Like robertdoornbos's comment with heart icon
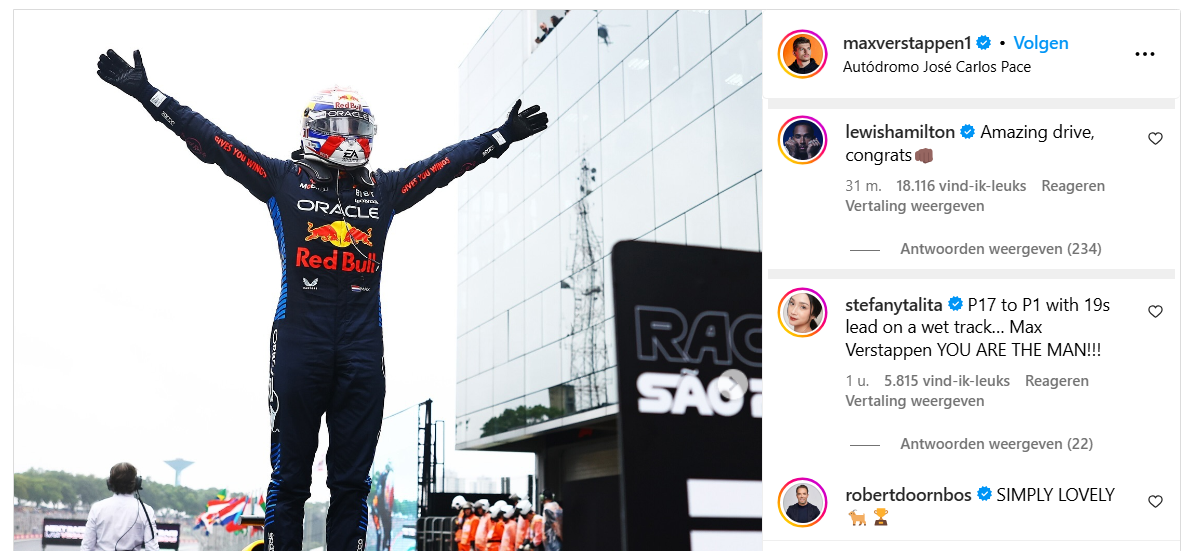1181x551 pixels. 1155,501
